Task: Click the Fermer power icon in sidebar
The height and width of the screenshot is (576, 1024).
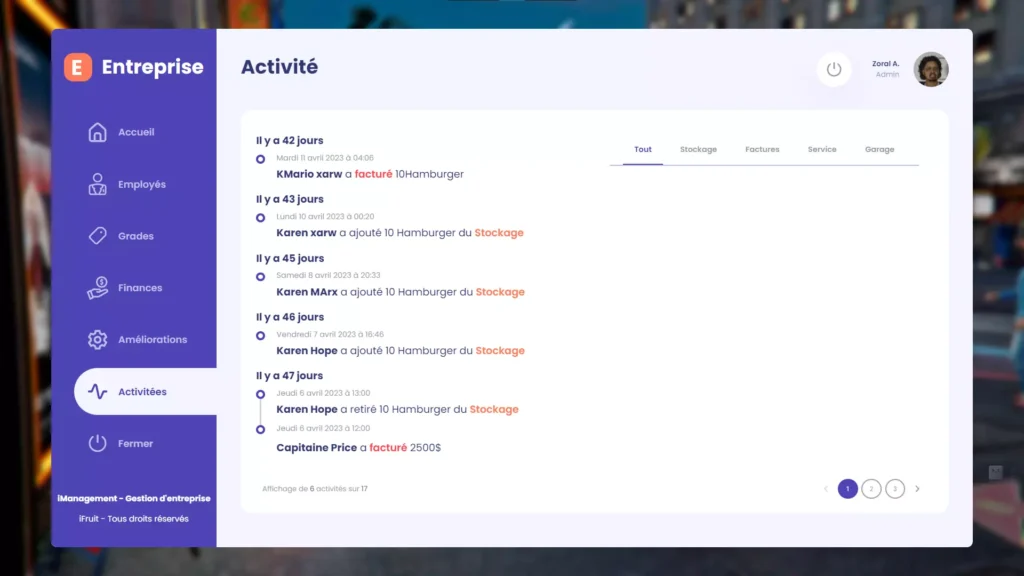Action: pos(96,443)
